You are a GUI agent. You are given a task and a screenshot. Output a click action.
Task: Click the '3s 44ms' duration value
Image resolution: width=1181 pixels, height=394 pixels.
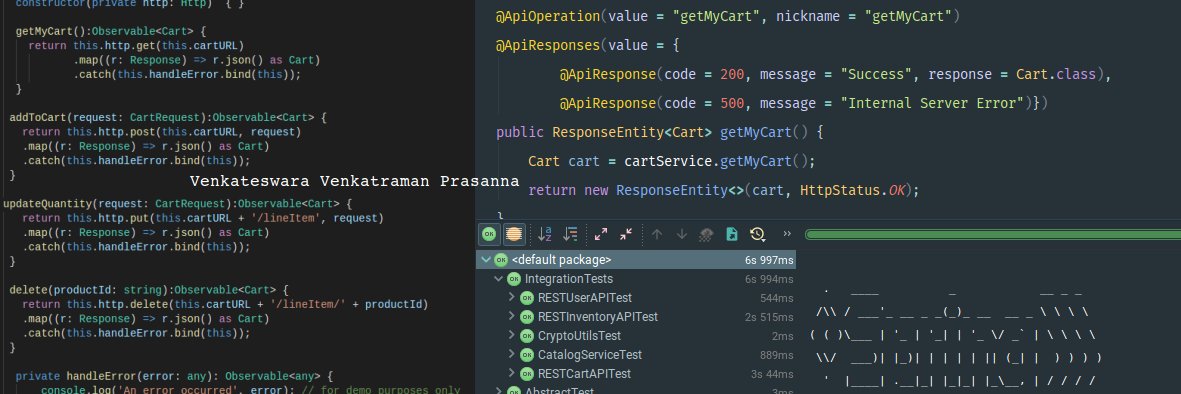click(x=772, y=374)
